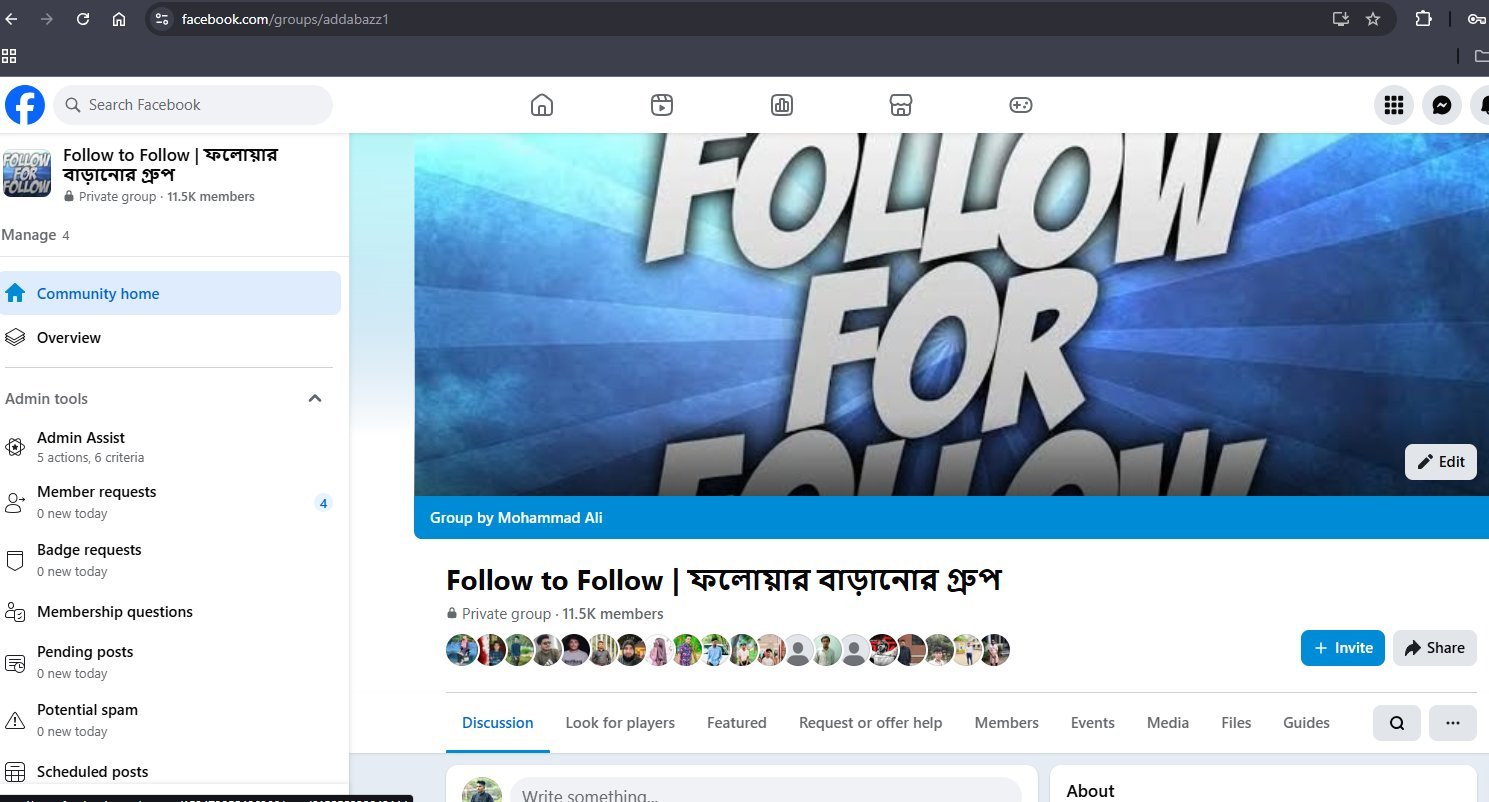Select the Media tab
This screenshot has width=1489, height=802.
click(1168, 723)
